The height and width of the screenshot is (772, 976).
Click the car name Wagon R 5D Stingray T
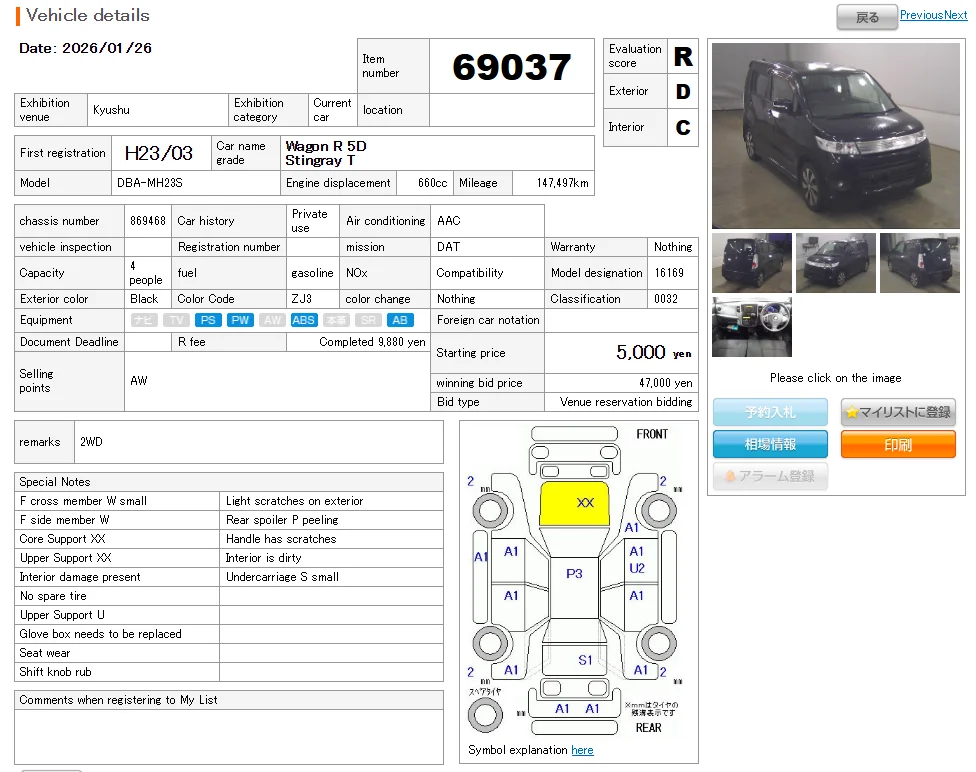[326, 153]
